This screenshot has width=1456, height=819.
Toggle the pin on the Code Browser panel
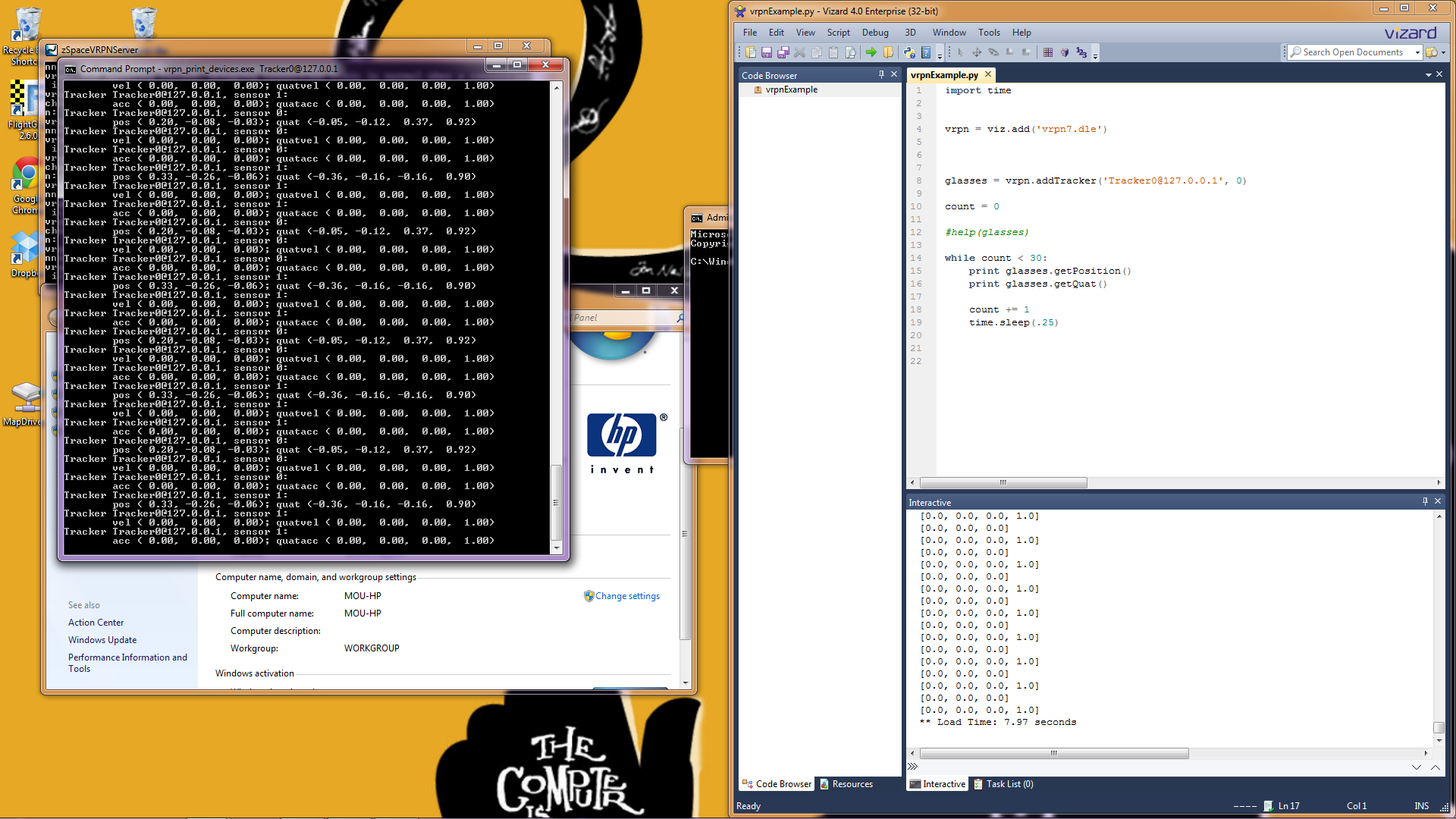881,74
